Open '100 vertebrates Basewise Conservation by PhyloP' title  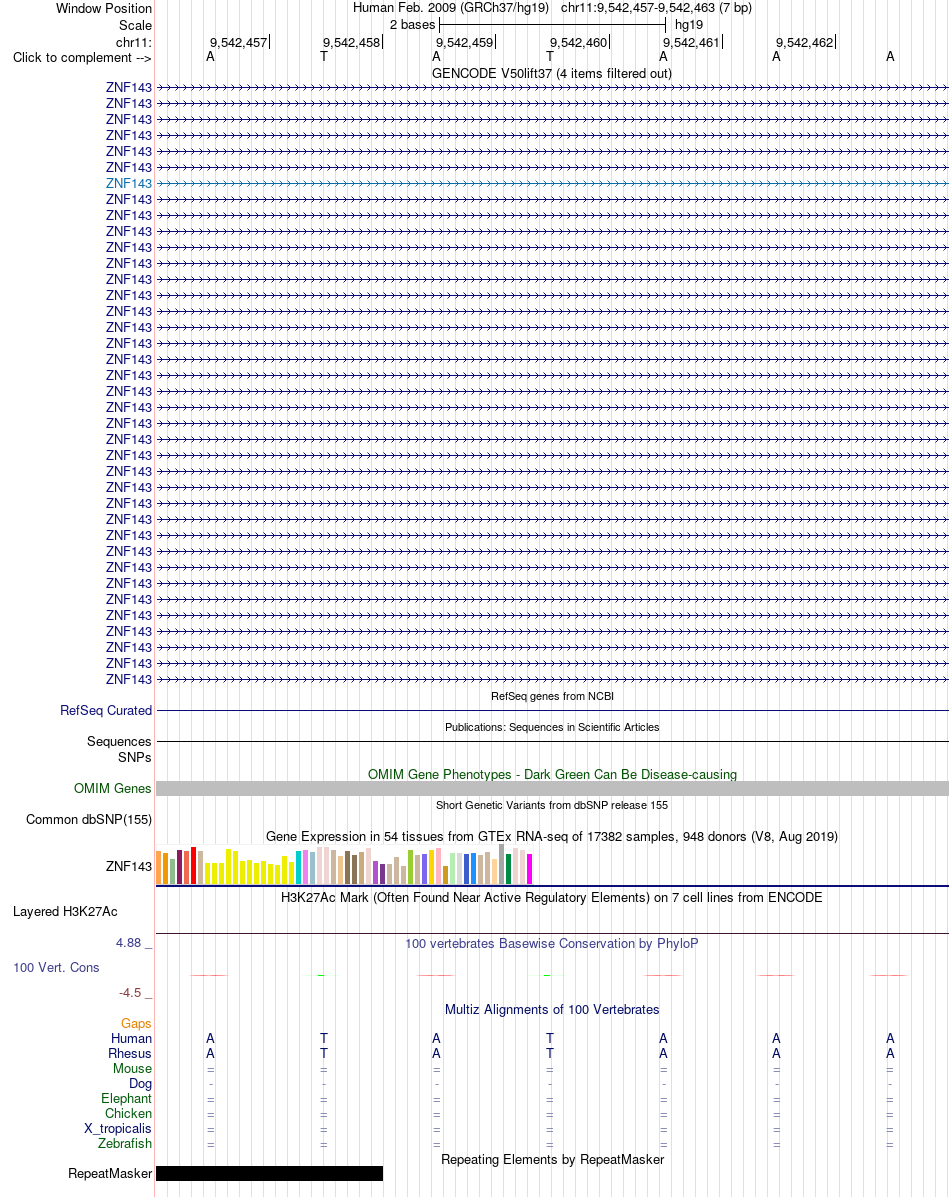pos(552,944)
